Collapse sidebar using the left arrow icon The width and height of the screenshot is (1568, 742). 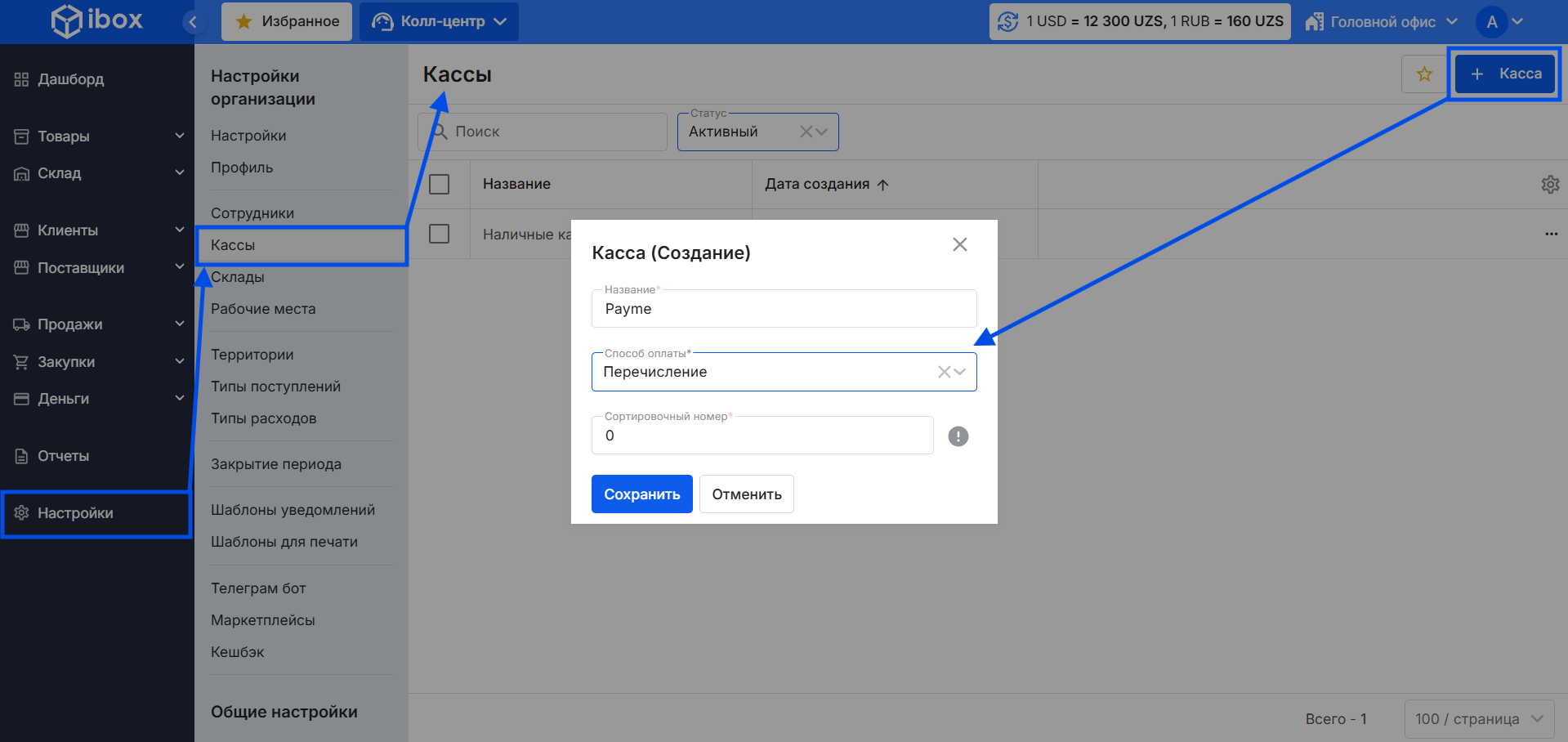click(x=193, y=22)
